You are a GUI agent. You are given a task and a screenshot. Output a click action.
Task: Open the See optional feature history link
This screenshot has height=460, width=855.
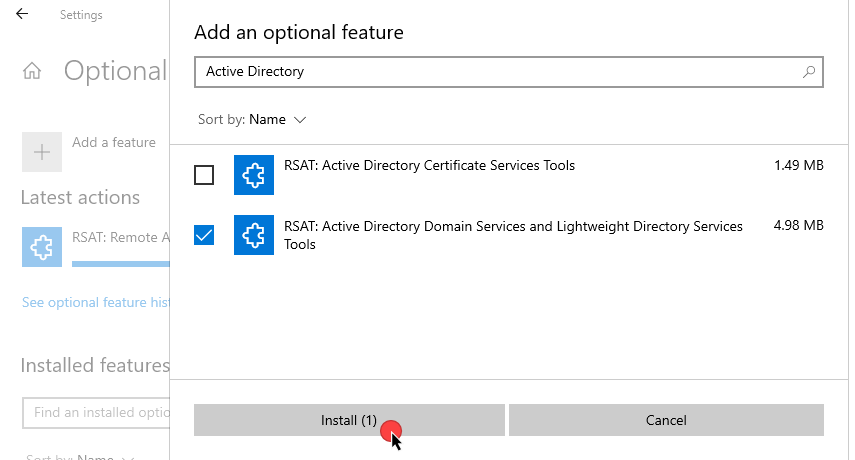tap(96, 302)
